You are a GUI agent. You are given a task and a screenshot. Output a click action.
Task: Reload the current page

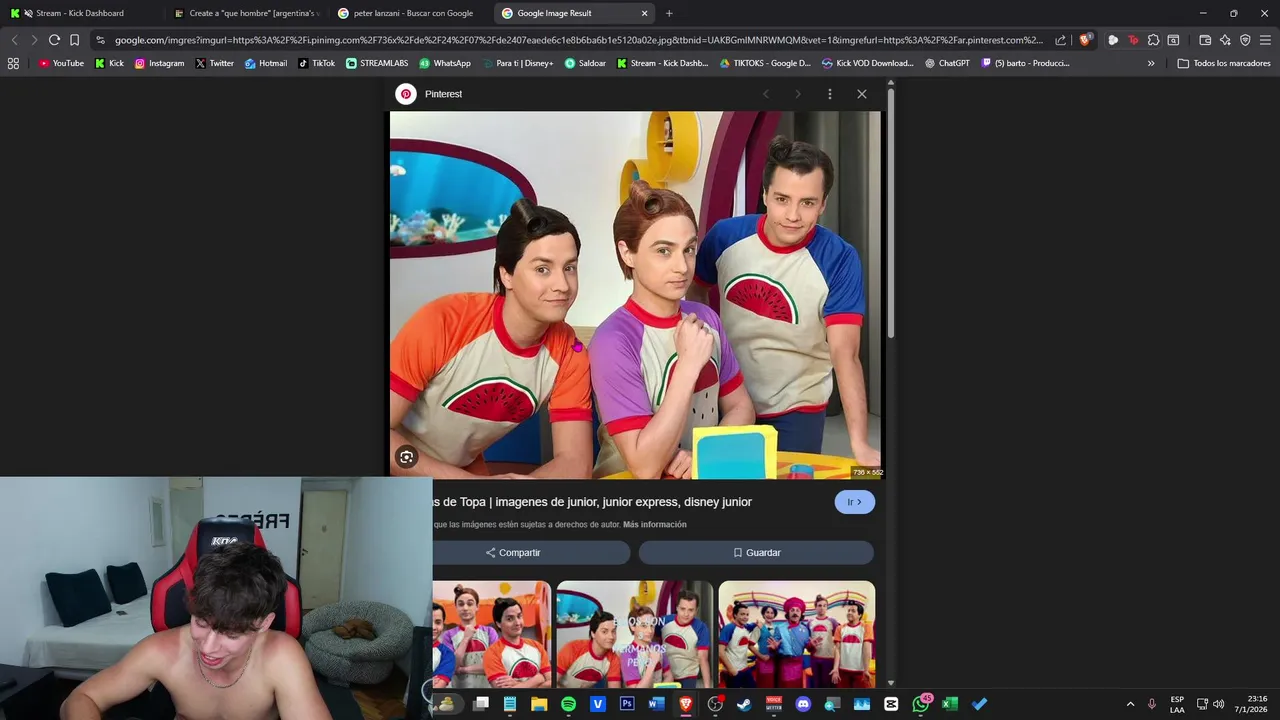point(54,40)
